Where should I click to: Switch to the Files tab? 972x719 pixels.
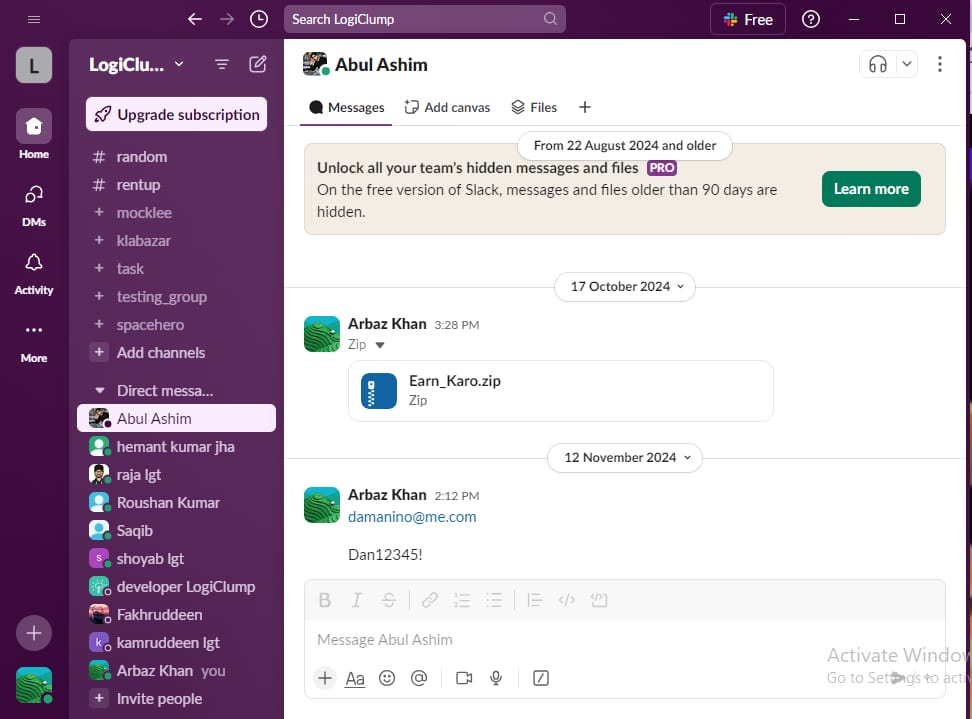point(534,107)
